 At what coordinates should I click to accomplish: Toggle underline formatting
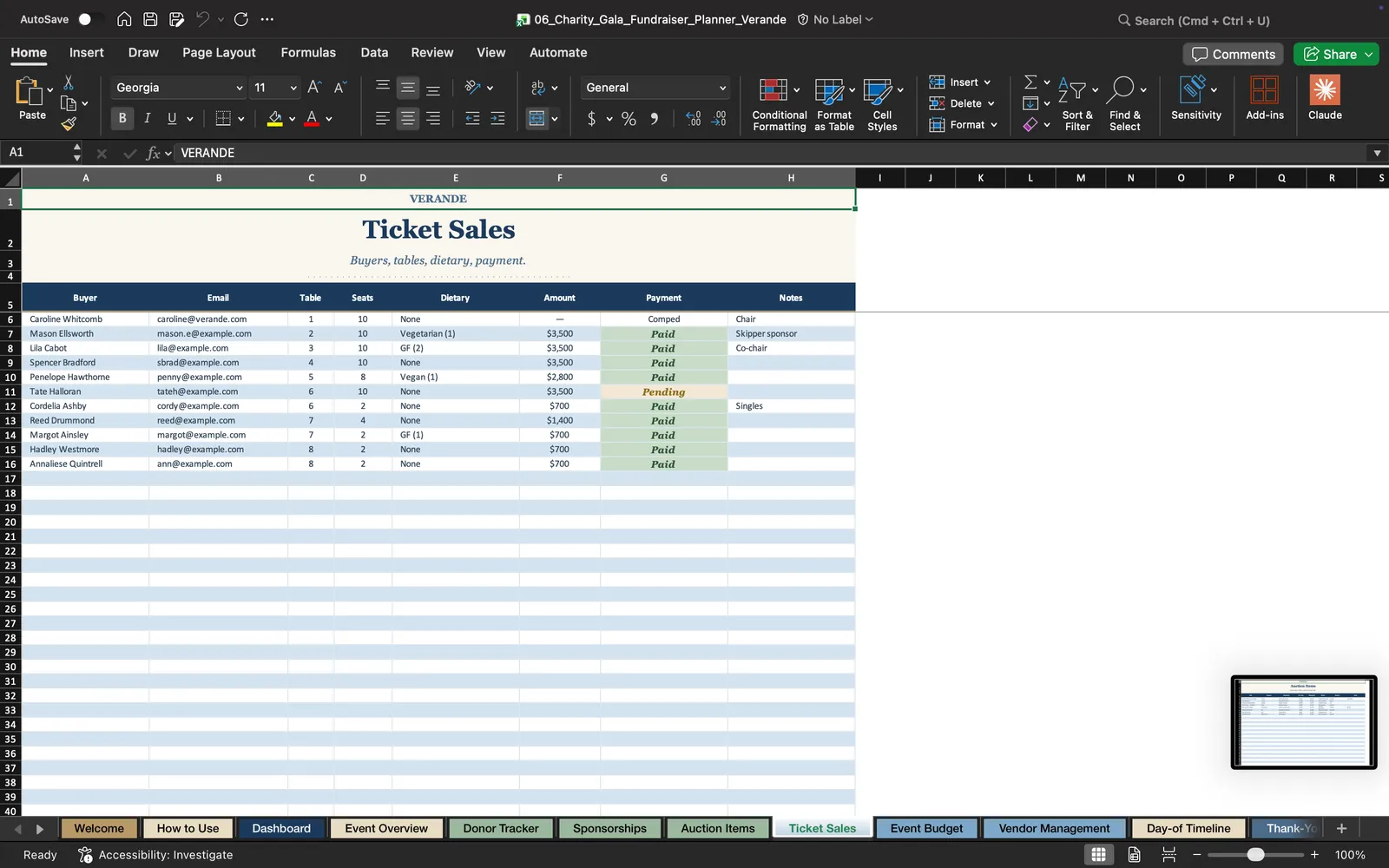point(172,118)
